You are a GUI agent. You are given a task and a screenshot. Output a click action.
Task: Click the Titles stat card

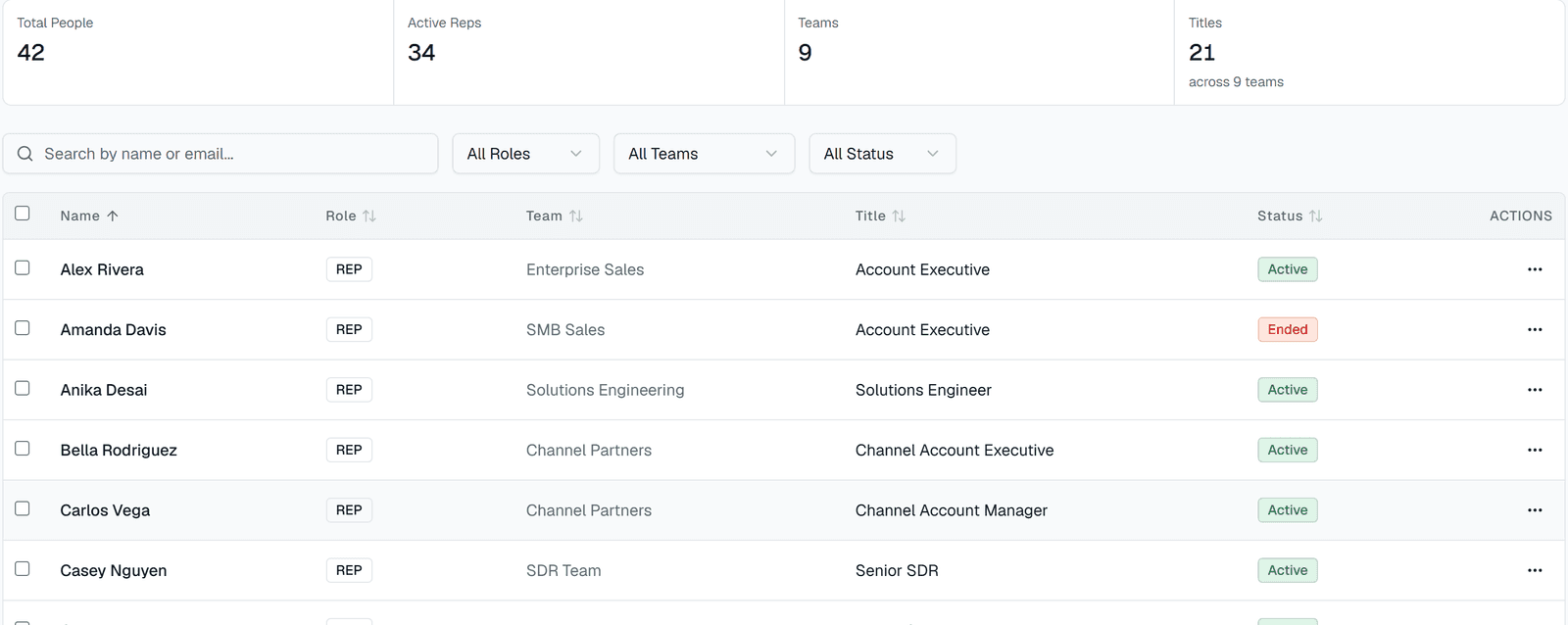pos(1369,52)
